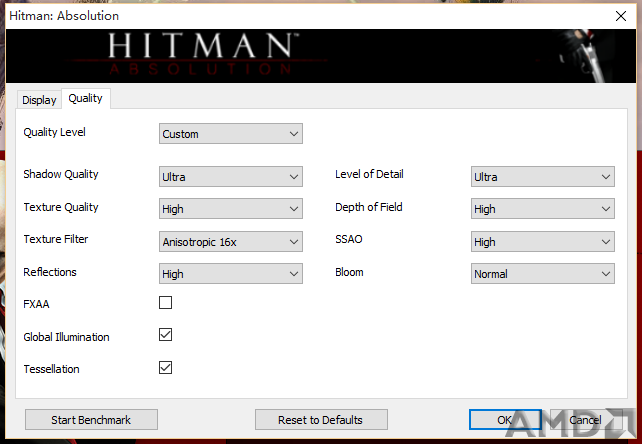Open the Bloom dropdown
Viewport: 642px width, 444px height.
543,274
